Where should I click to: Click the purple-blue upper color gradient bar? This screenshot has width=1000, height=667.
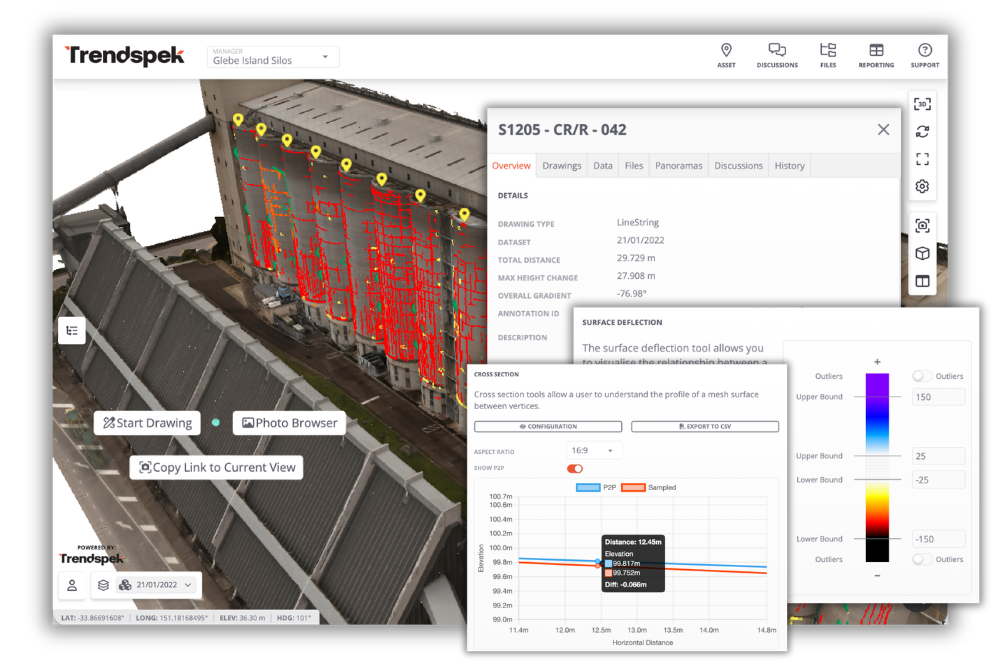pyautogui.click(x=877, y=414)
